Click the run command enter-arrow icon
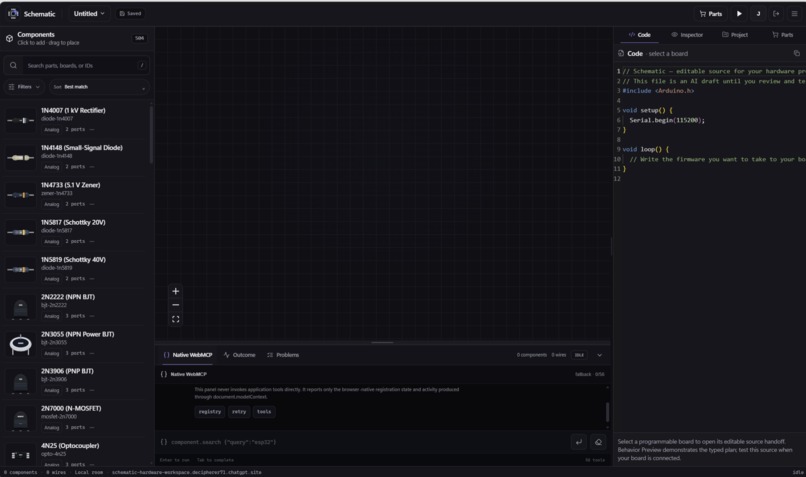This screenshot has width=806, height=477. pyautogui.click(x=579, y=442)
